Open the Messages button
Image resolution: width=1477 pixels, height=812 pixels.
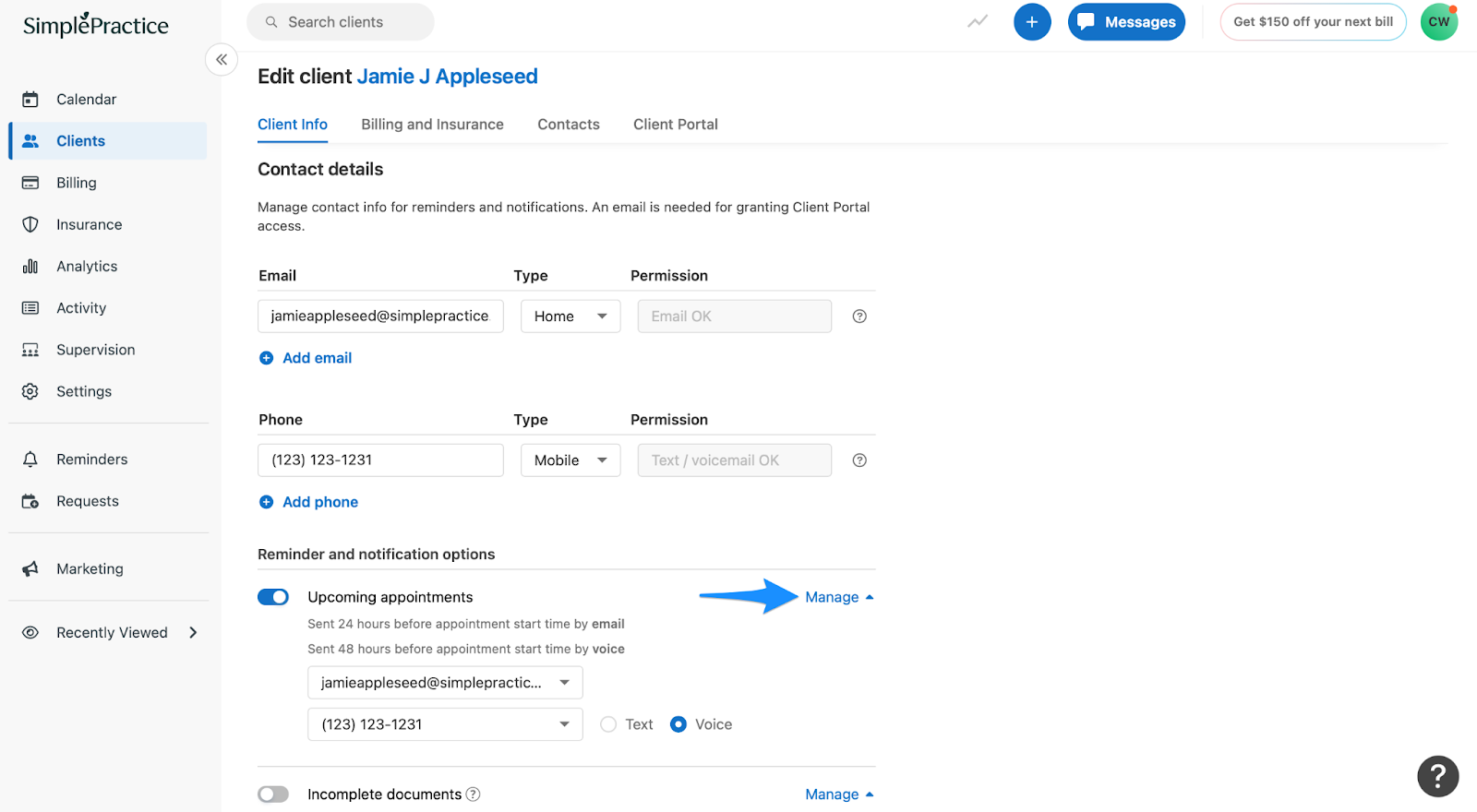(1126, 22)
